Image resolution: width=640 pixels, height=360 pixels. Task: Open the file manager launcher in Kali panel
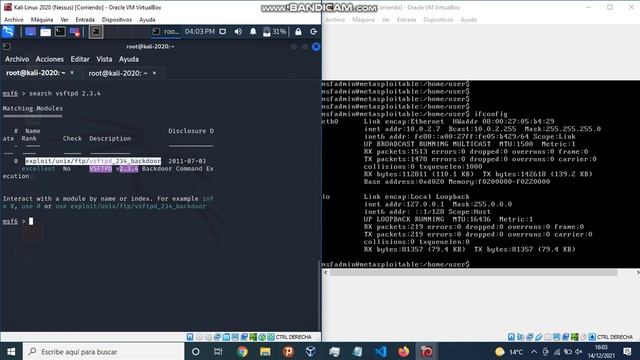(45, 32)
